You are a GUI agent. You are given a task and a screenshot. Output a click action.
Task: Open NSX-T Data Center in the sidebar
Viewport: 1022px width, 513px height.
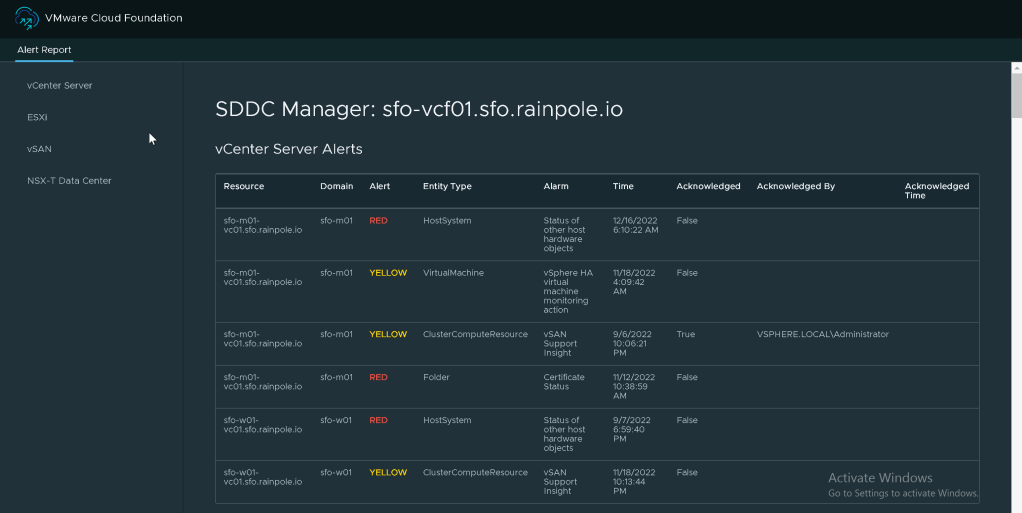click(x=69, y=181)
